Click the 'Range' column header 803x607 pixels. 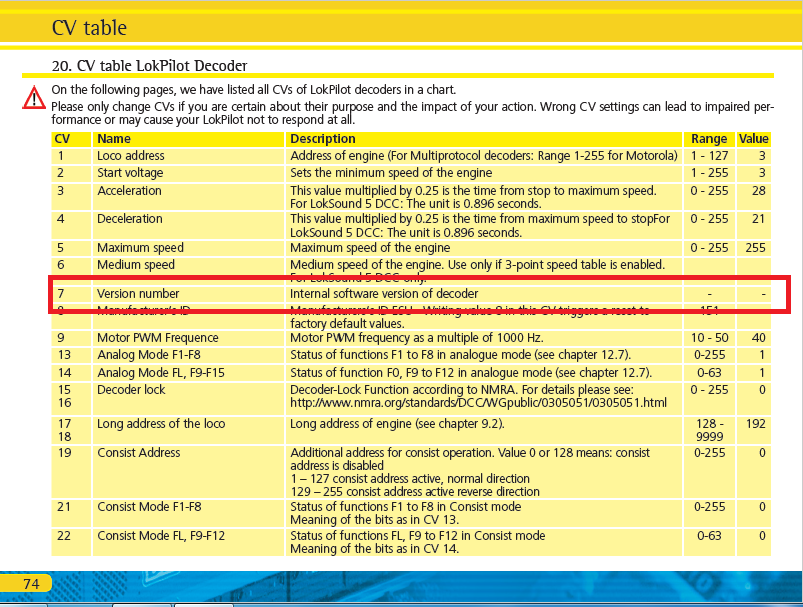[x=709, y=139]
